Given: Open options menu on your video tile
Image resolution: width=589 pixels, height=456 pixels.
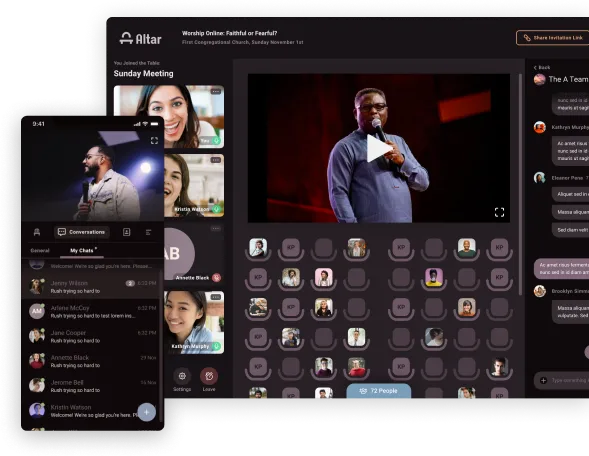Looking at the screenshot, I should 216,91.
